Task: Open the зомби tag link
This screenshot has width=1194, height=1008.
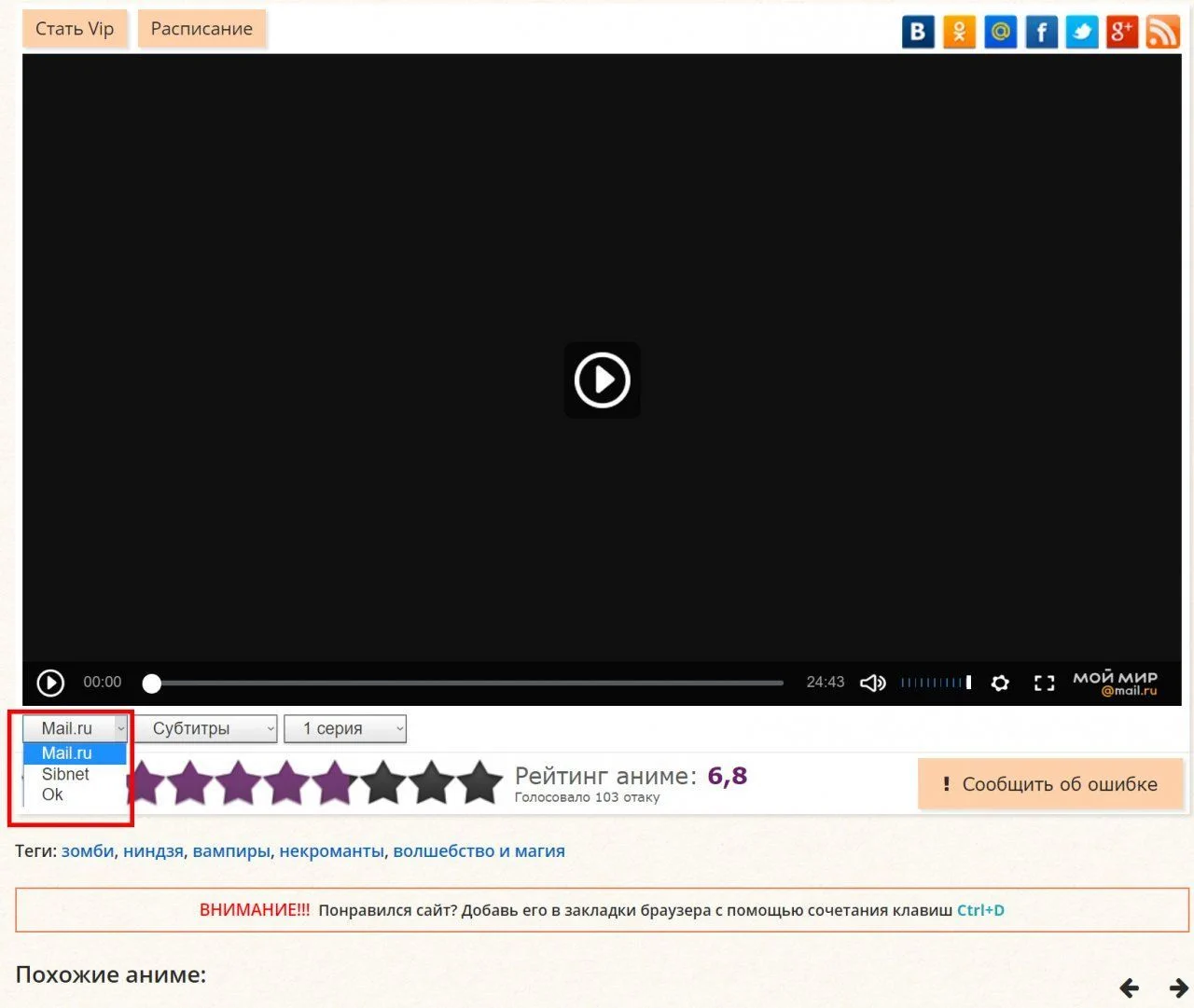Action: [x=88, y=851]
